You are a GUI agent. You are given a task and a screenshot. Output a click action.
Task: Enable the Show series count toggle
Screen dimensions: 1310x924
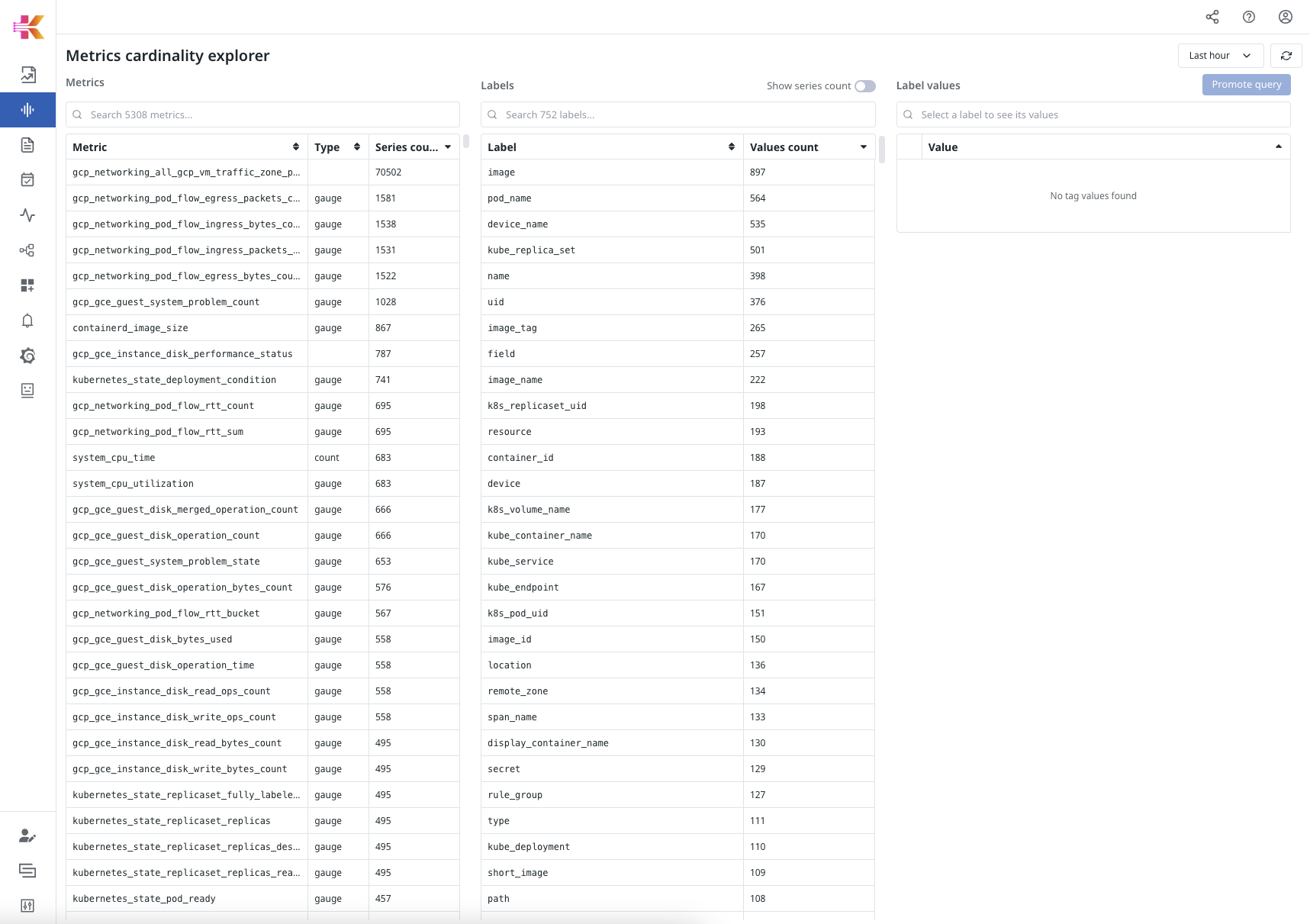[865, 86]
